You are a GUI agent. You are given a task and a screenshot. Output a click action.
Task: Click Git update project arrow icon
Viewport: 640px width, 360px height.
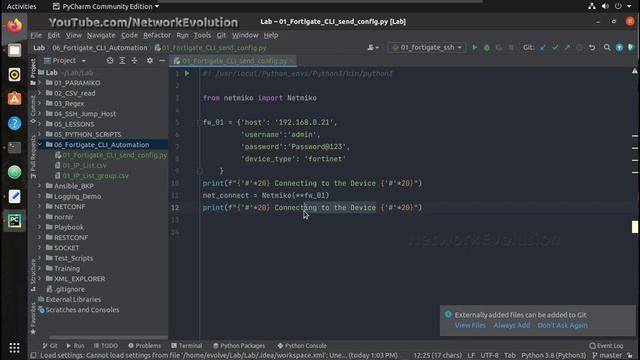(543, 48)
